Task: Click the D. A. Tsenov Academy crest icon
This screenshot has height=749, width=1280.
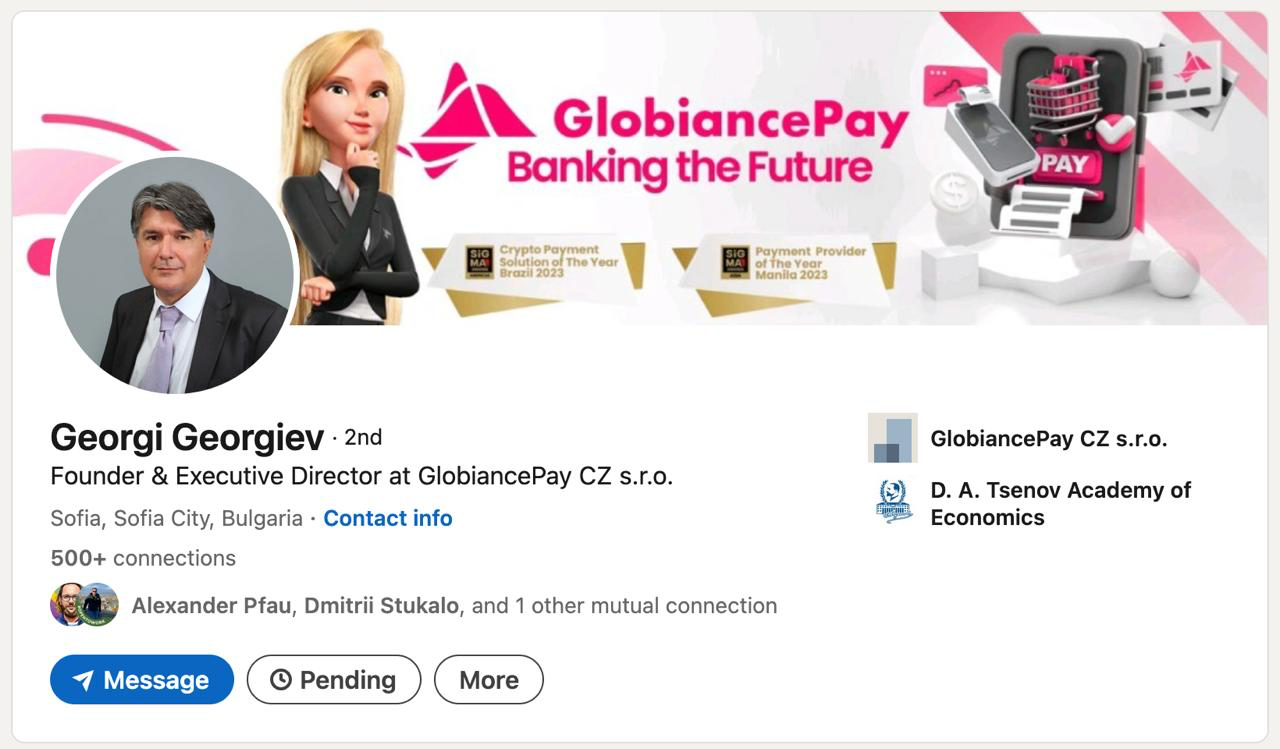Action: pos(892,502)
